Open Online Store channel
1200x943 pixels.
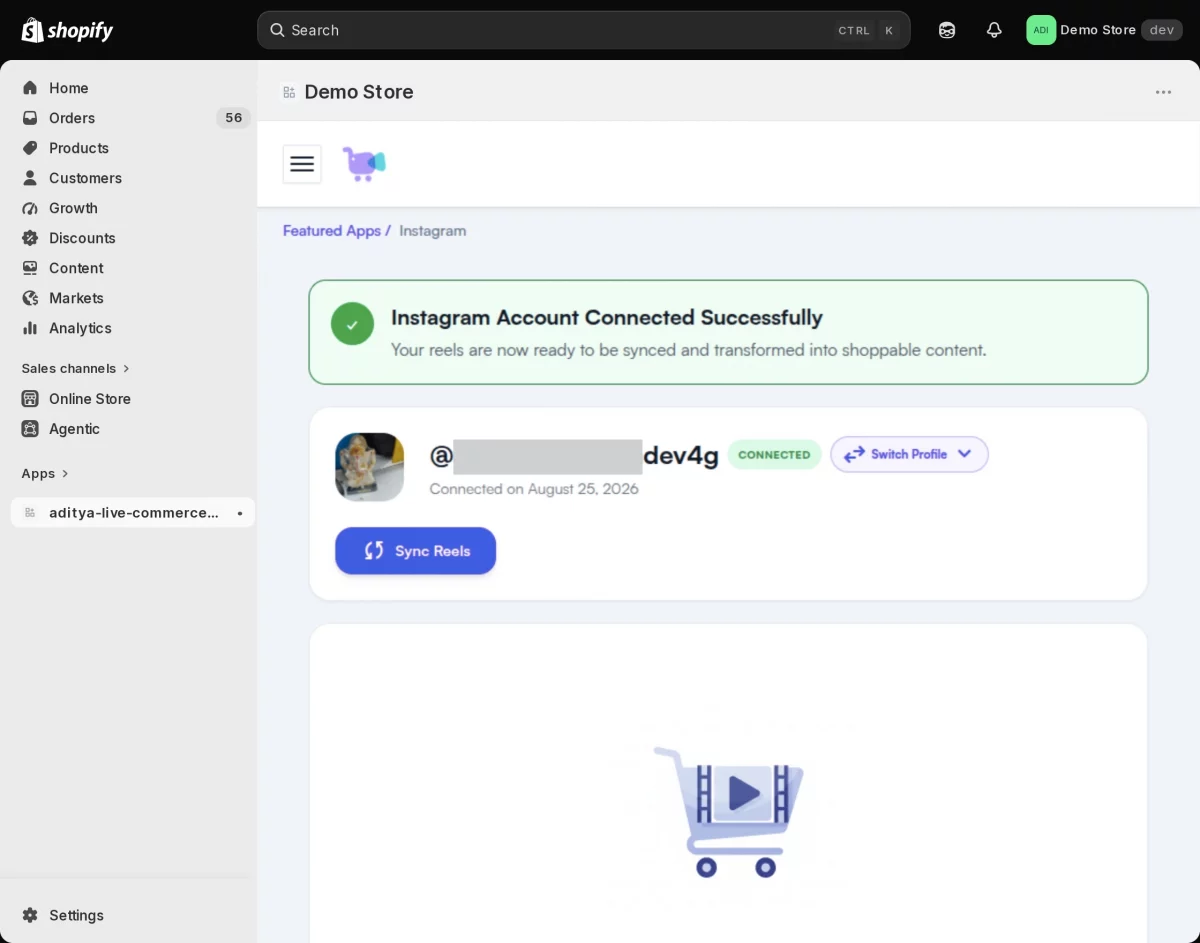click(132, 399)
